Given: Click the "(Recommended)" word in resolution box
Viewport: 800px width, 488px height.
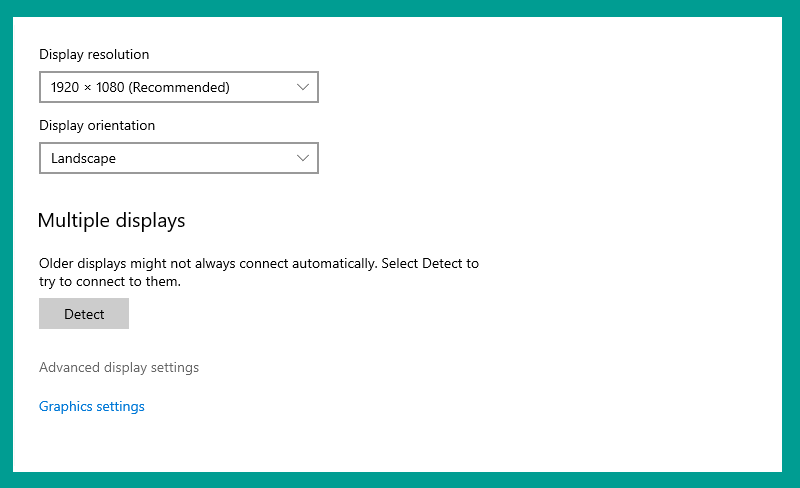Looking at the screenshot, I should coord(179,87).
